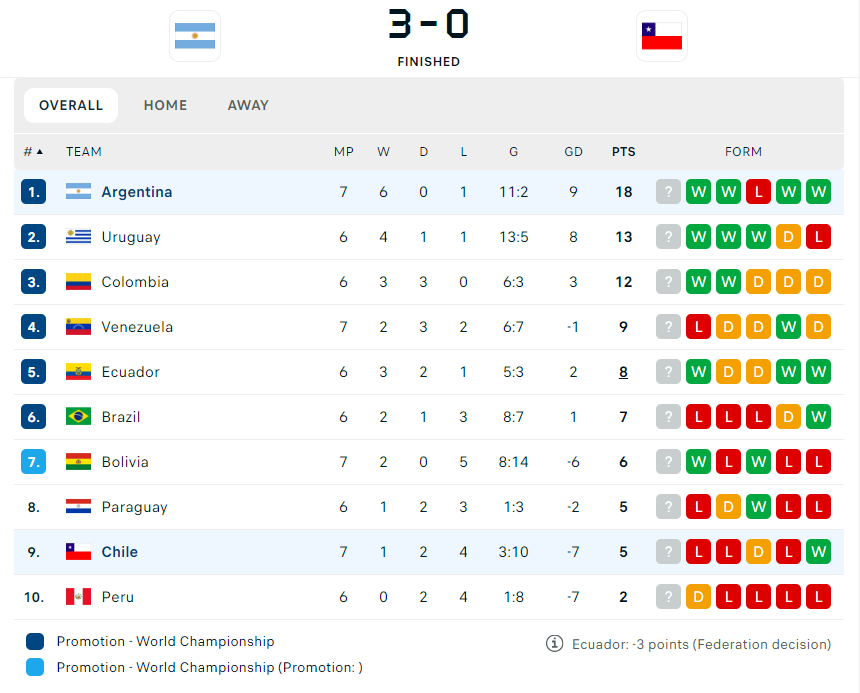Click Bolivia's light blue rank 7 badge

click(x=34, y=462)
